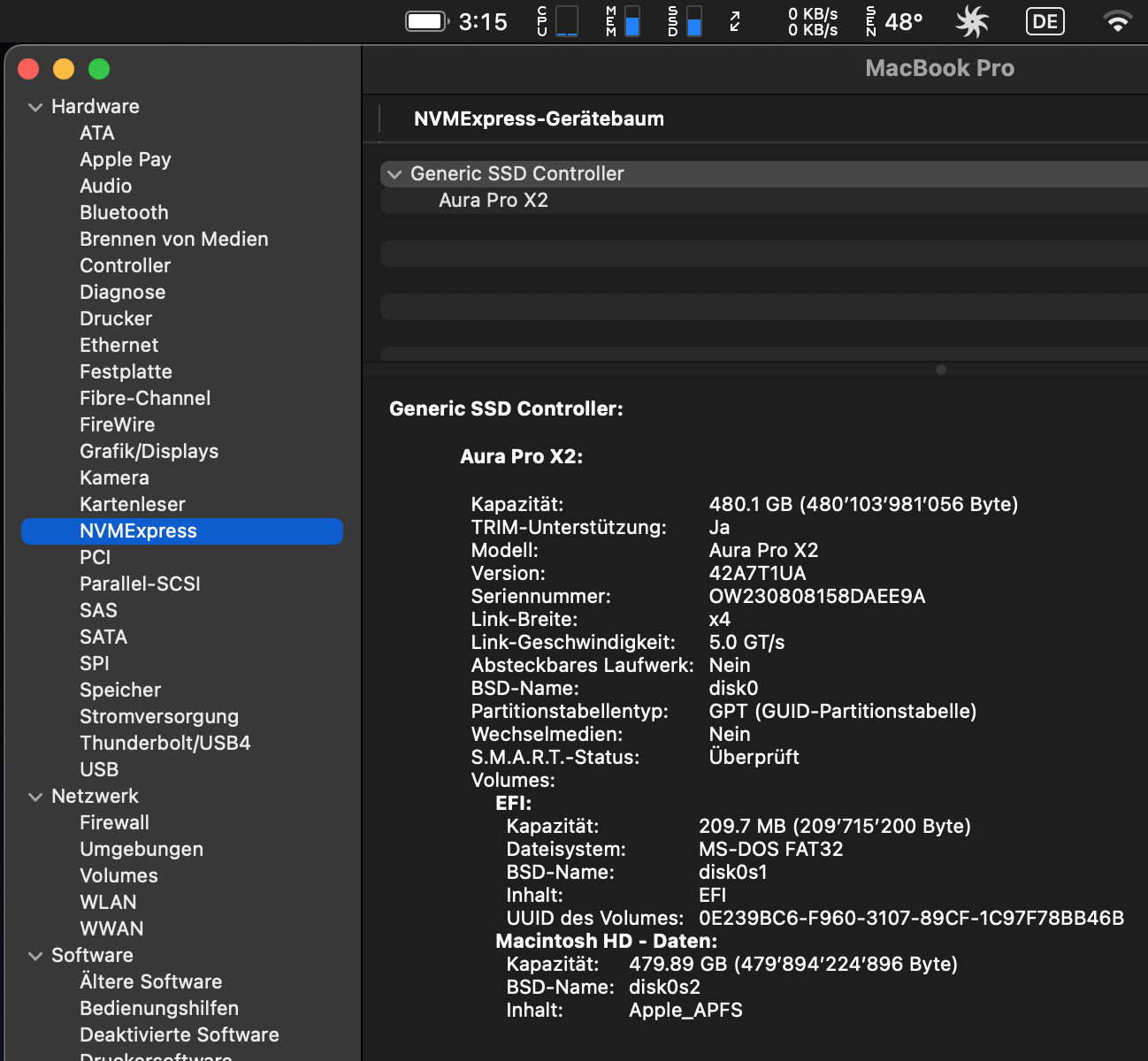Click the 3:15 clock in menu bar
This screenshot has height=1061, width=1148.
click(x=483, y=21)
